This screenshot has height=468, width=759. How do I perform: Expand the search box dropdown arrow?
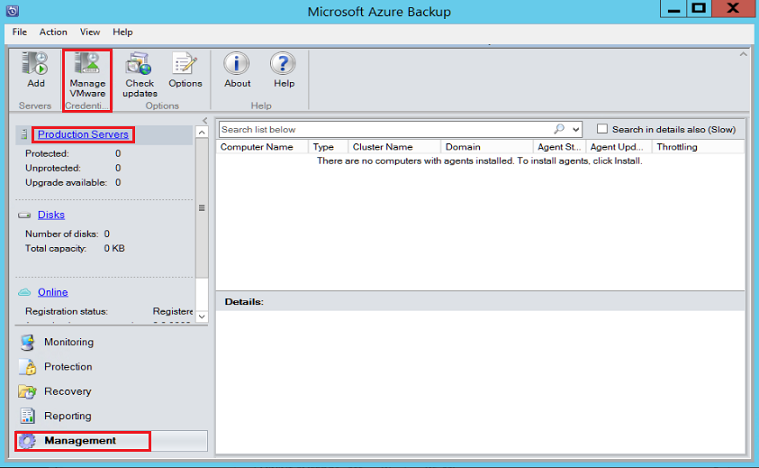coord(576,129)
